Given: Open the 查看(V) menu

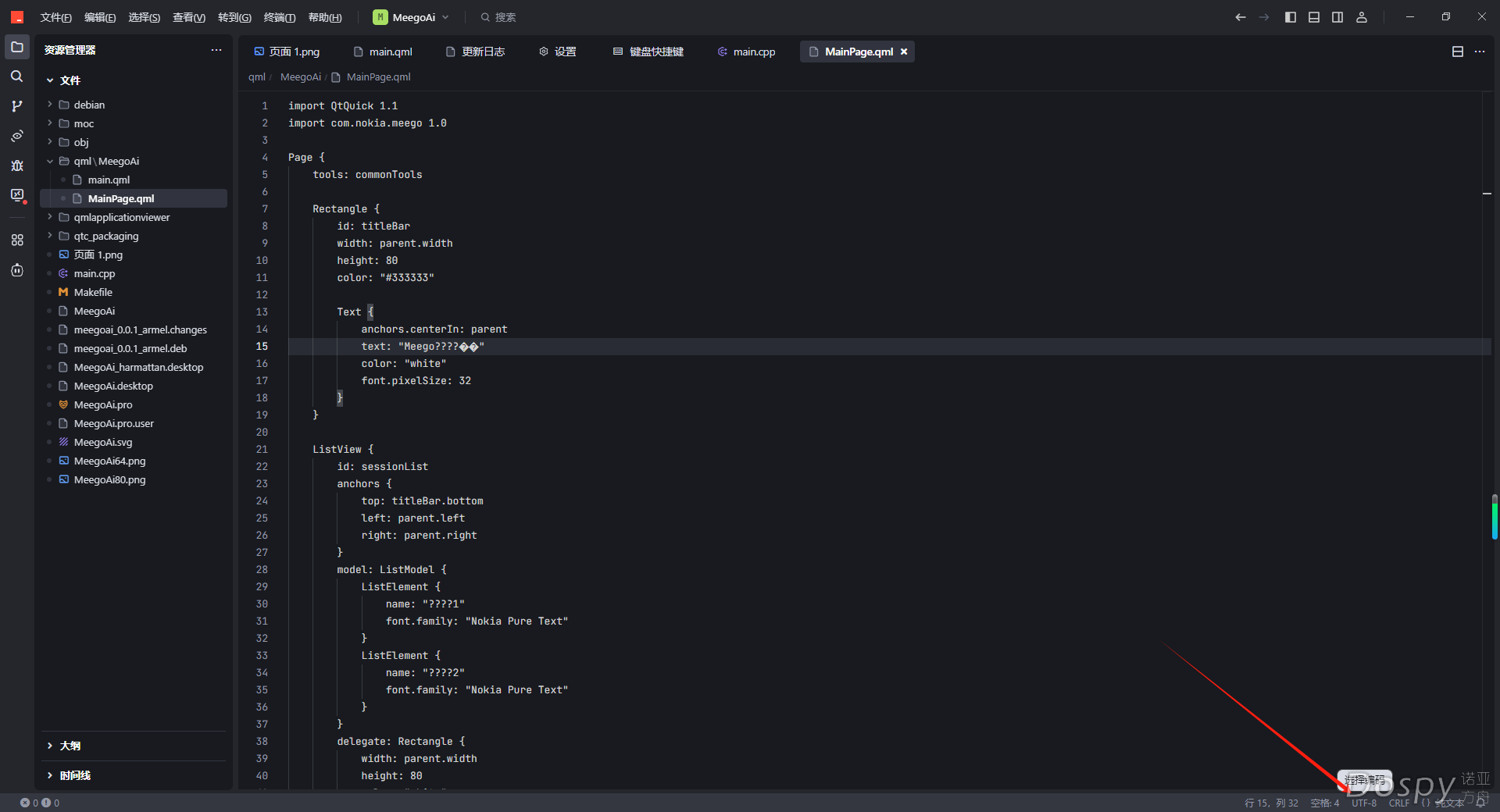Looking at the screenshot, I should [189, 17].
